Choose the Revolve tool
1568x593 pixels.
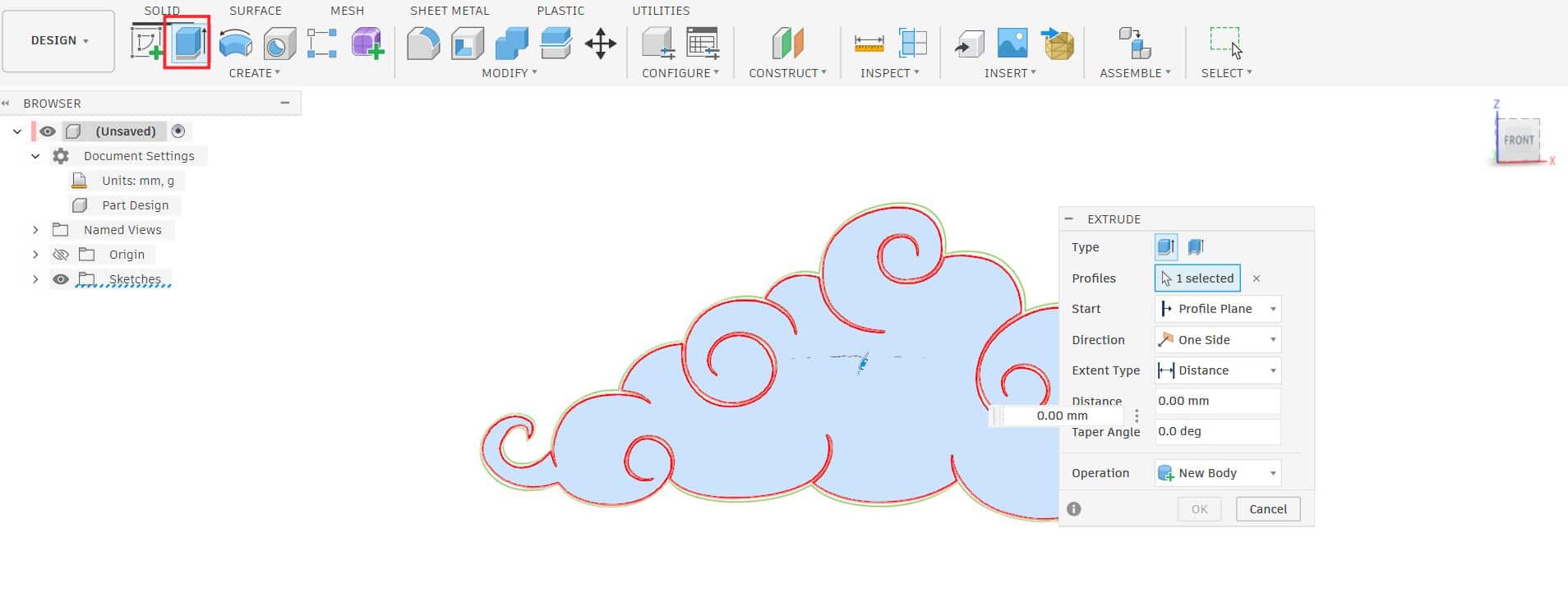pyautogui.click(x=236, y=43)
